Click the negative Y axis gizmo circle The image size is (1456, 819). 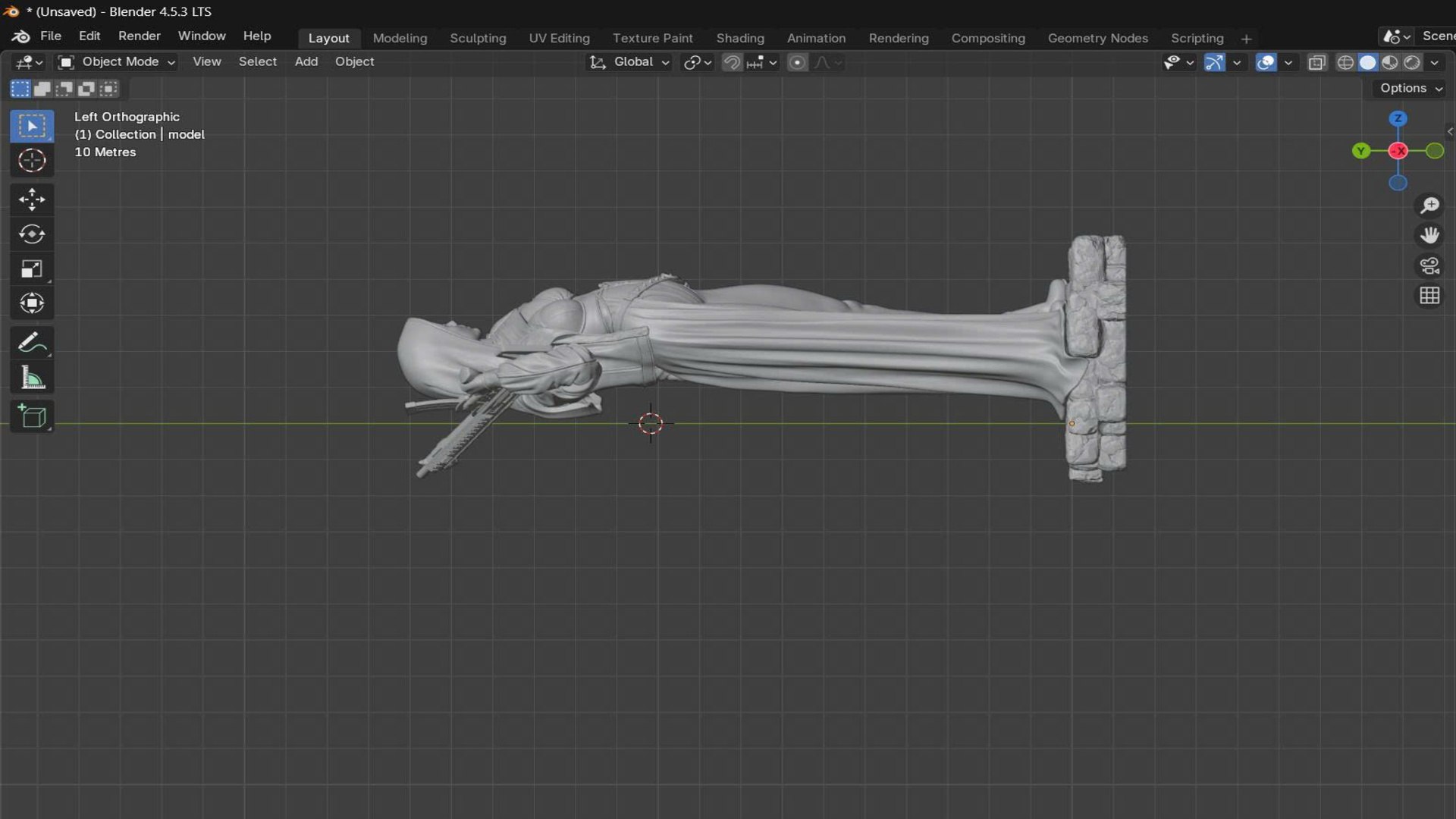tap(1435, 151)
